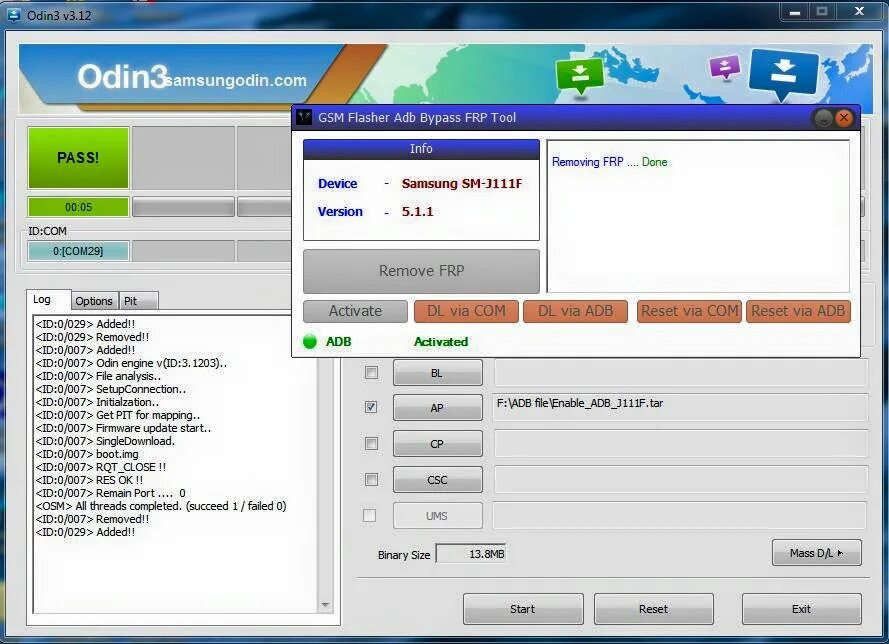Tick the CP checkbox
Screen dimensions: 889x644
[x=371, y=443]
